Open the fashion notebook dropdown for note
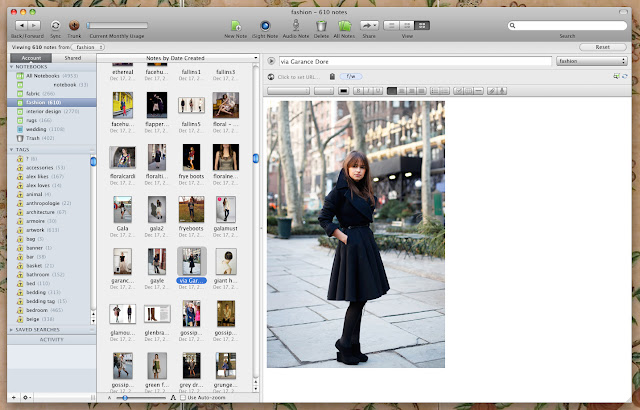This screenshot has height=410, width=640. coord(592,61)
